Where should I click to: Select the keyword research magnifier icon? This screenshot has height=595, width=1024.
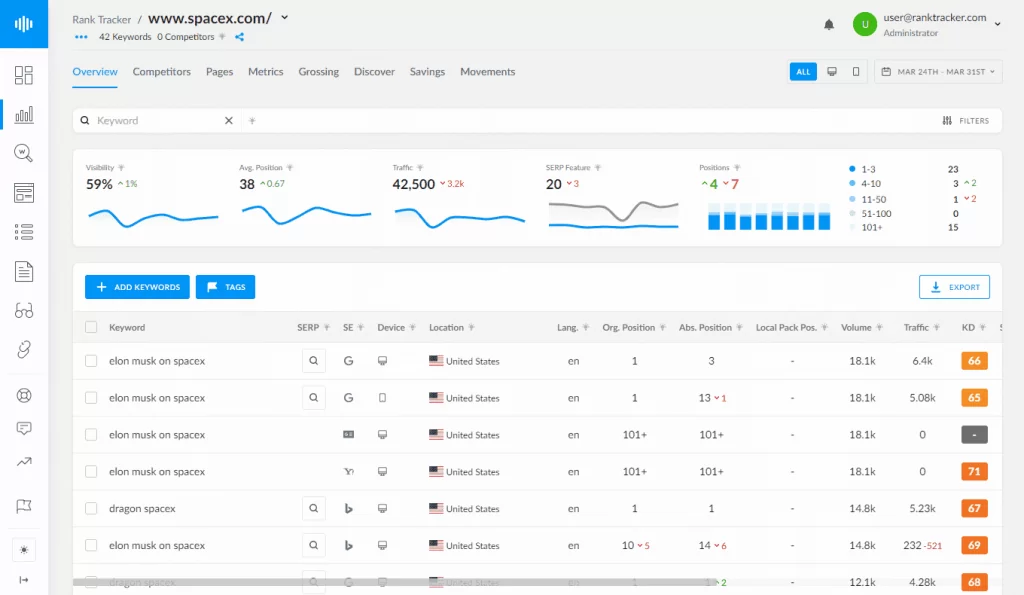tap(23, 153)
